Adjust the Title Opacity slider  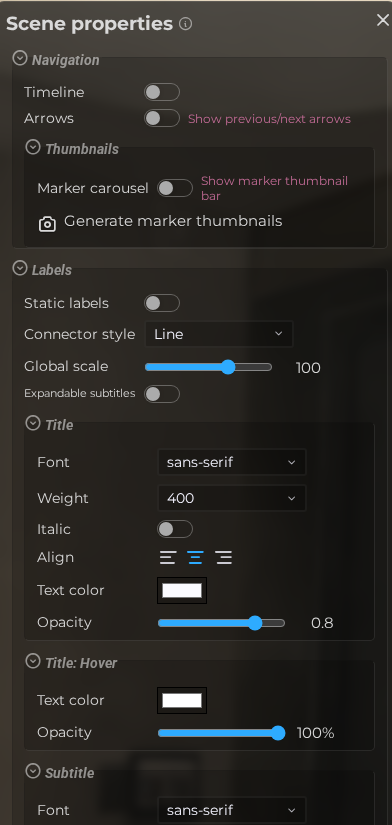coord(222,623)
